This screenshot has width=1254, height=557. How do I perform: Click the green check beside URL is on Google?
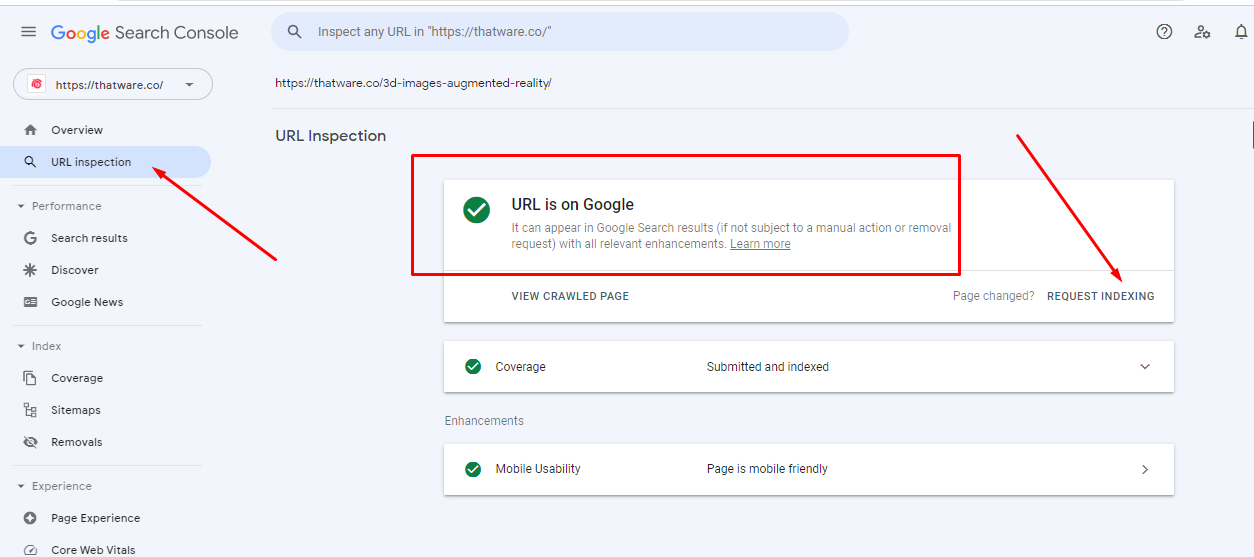(477, 210)
